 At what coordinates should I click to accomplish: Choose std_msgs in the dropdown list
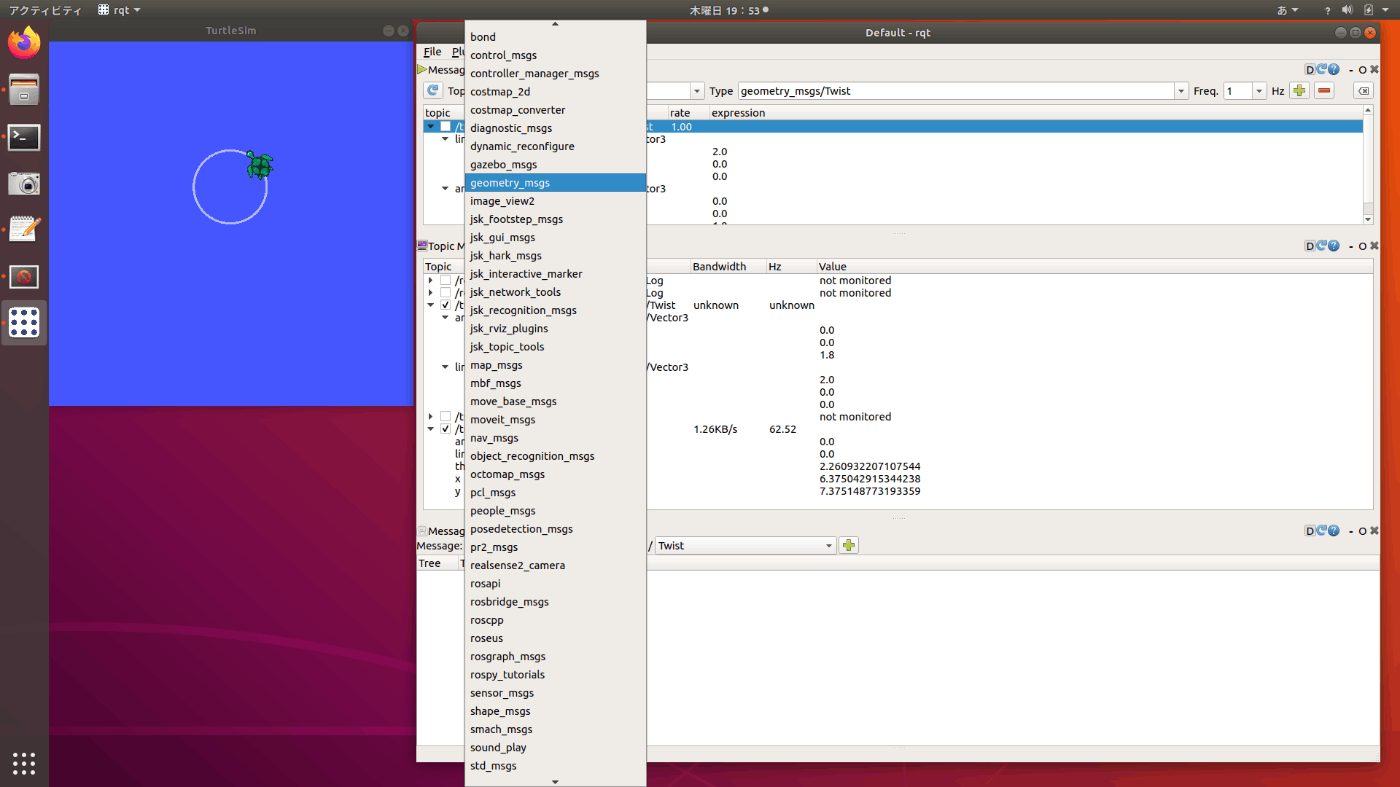[x=493, y=766]
